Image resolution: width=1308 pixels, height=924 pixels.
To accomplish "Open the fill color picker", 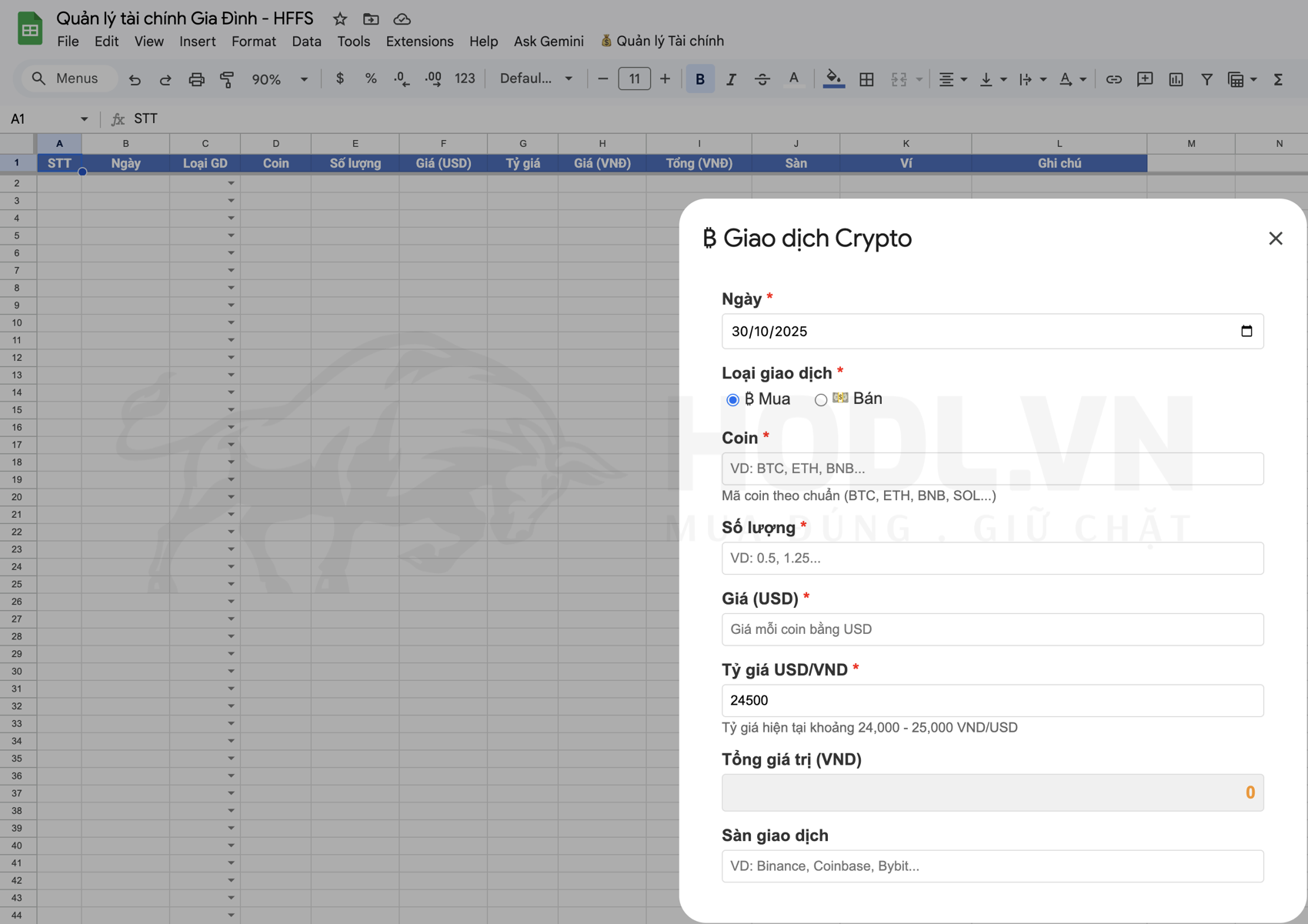I will (833, 78).
